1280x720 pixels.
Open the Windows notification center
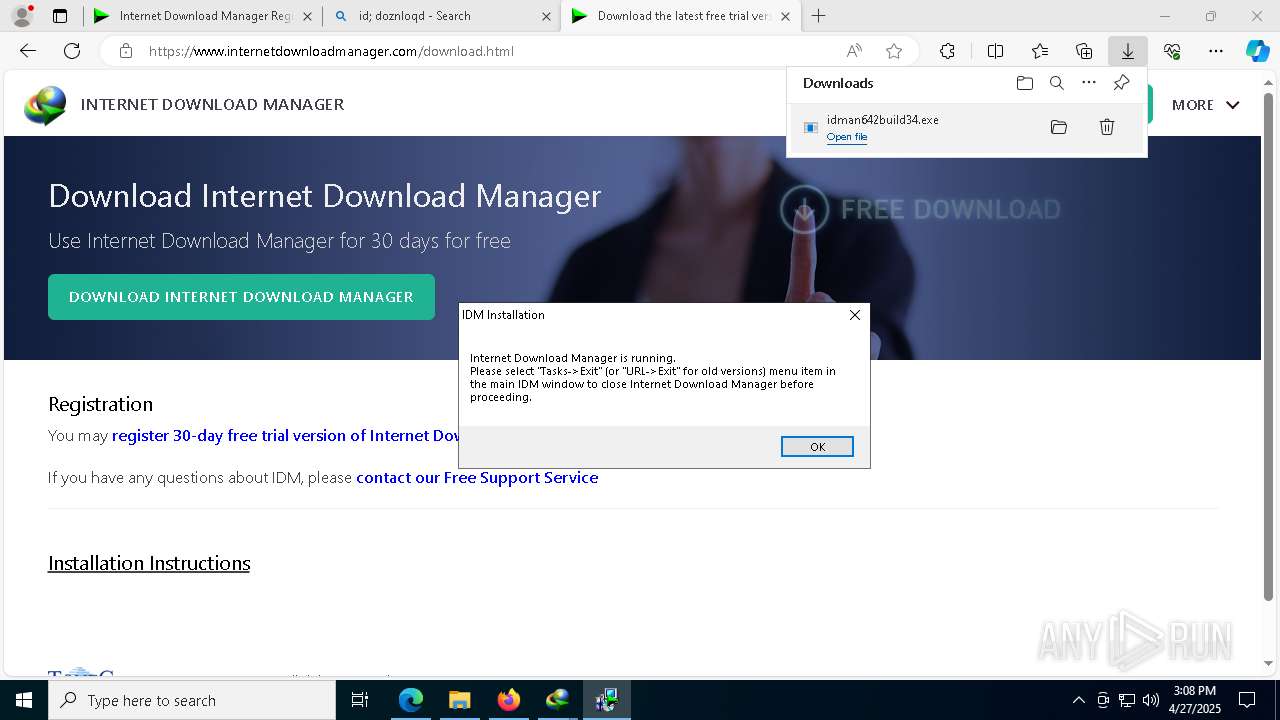click(x=1247, y=700)
